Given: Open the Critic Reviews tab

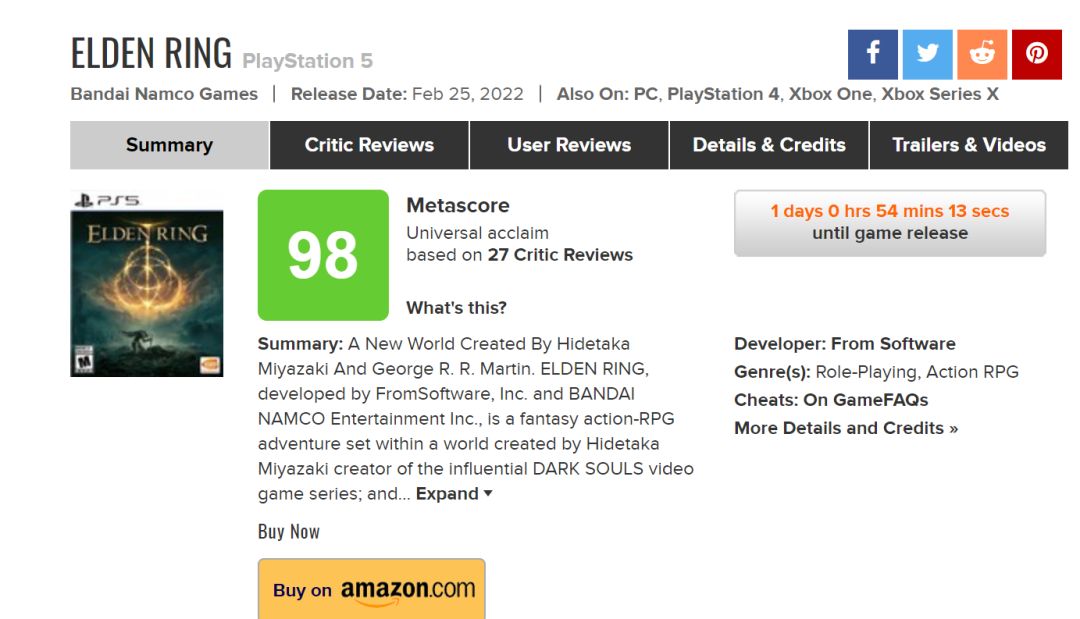Looking at the screenshot, I should coord(369,145).
